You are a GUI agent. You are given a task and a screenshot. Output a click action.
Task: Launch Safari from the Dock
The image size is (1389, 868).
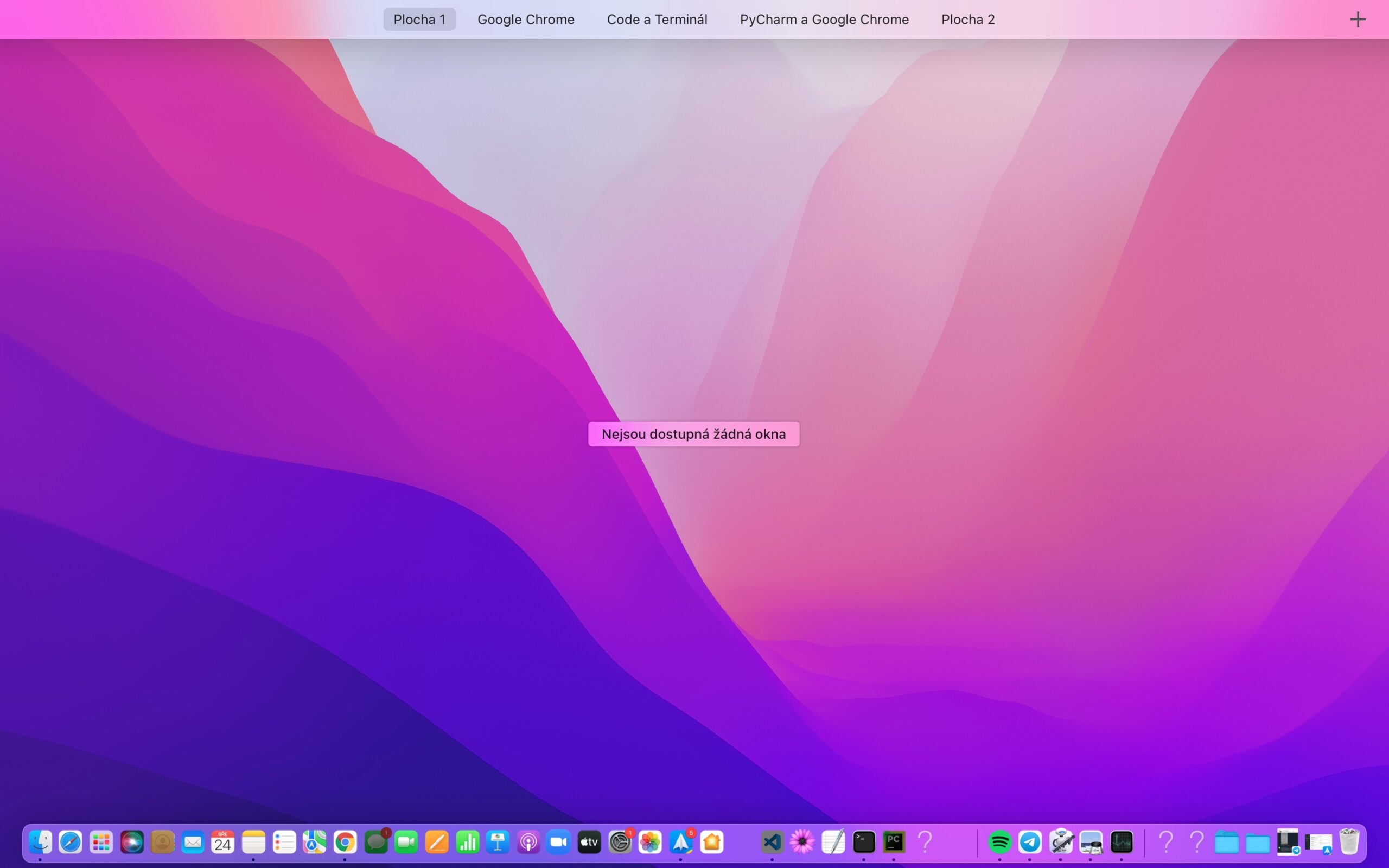(71, 842)
